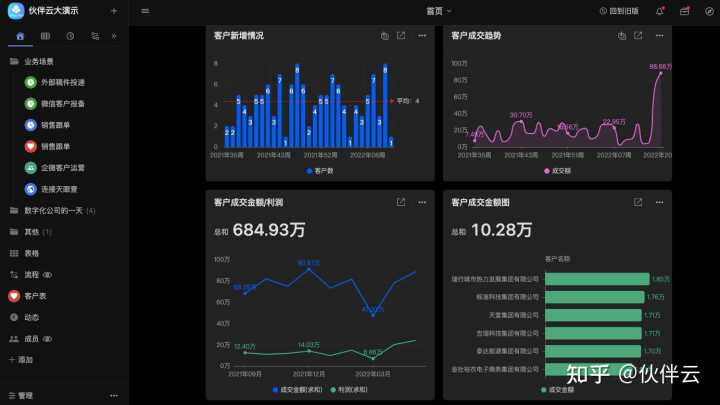Open the compass icon in top bar

709,11
